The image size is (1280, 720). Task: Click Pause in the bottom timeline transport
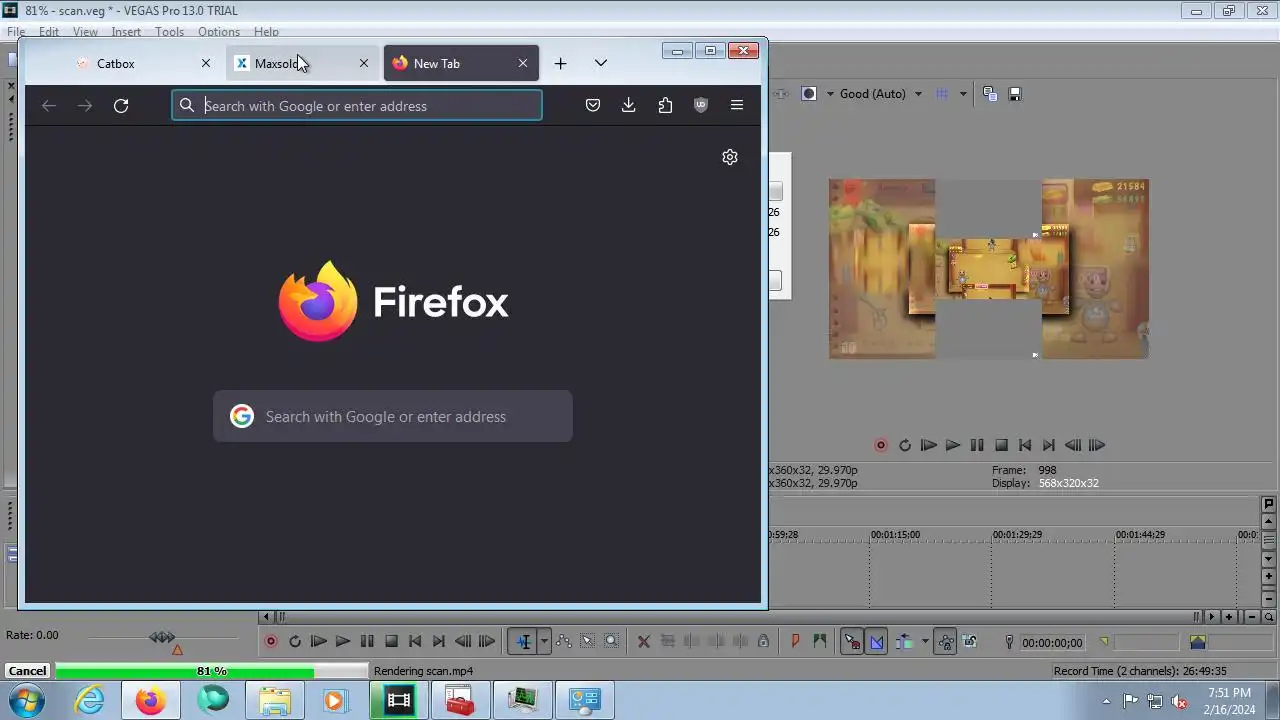(367, 641)
